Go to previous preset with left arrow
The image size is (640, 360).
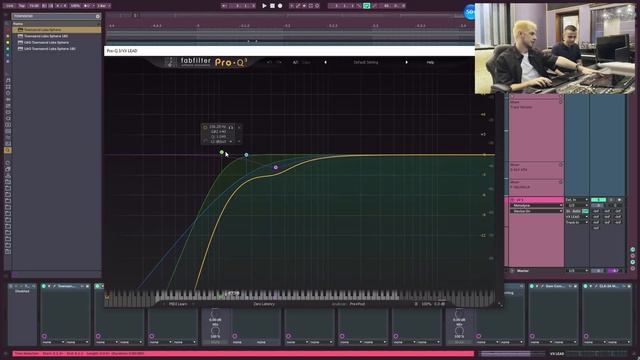tap(325, 62)
